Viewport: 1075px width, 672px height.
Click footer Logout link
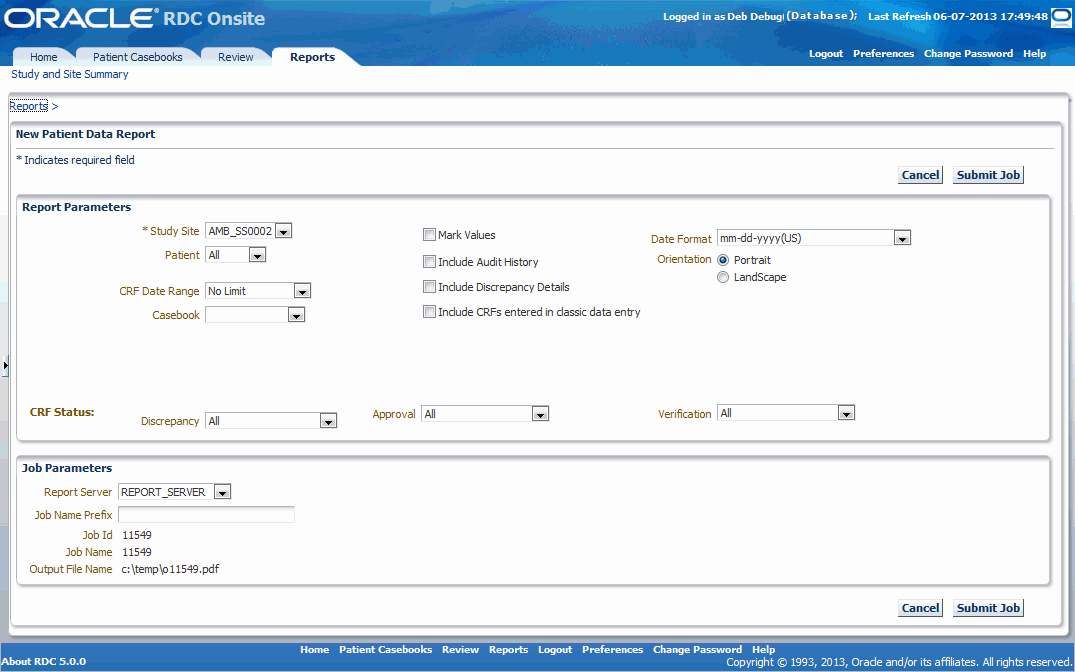pyautogui.click(x=555, y=649)
